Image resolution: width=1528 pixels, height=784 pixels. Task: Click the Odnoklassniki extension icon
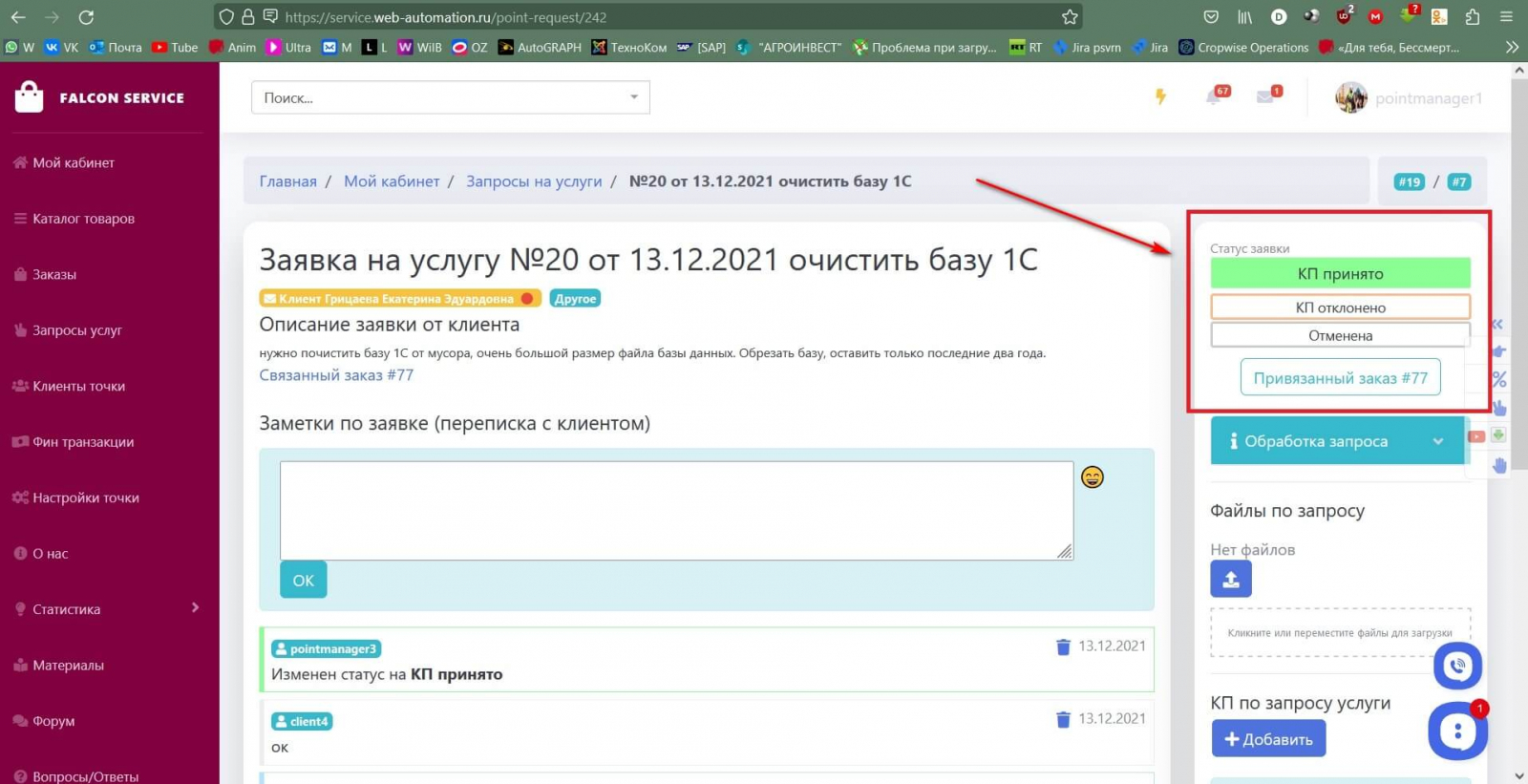(x=1439, y=16)
